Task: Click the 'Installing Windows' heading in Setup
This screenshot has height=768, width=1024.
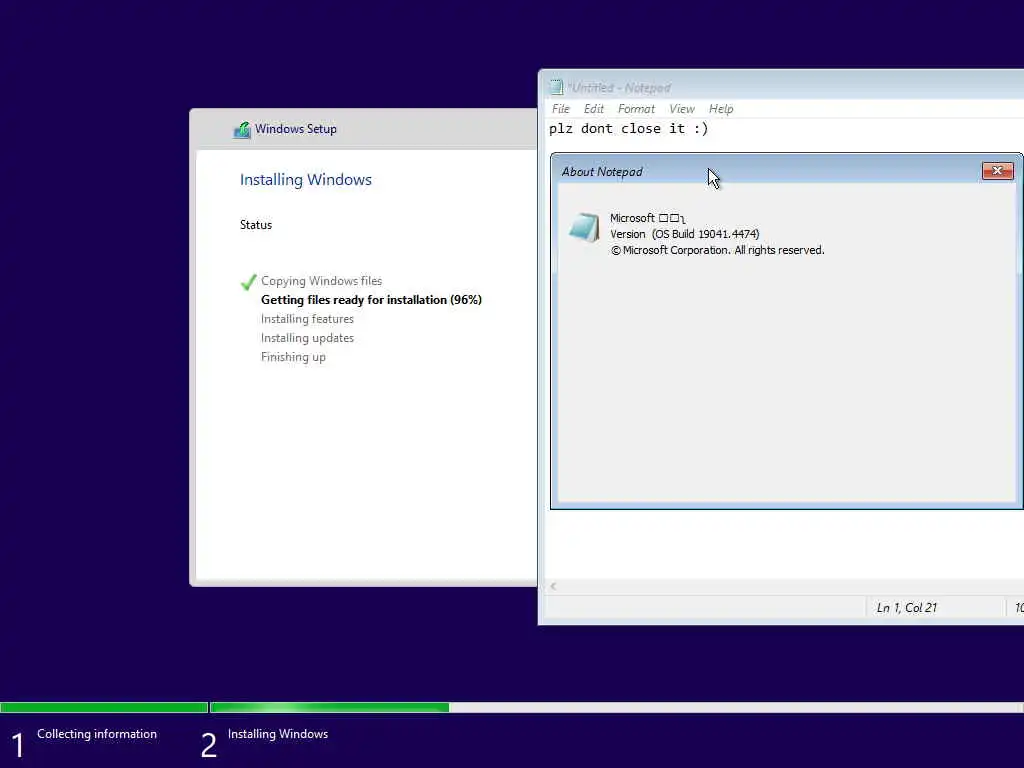Action: [306, 180]
